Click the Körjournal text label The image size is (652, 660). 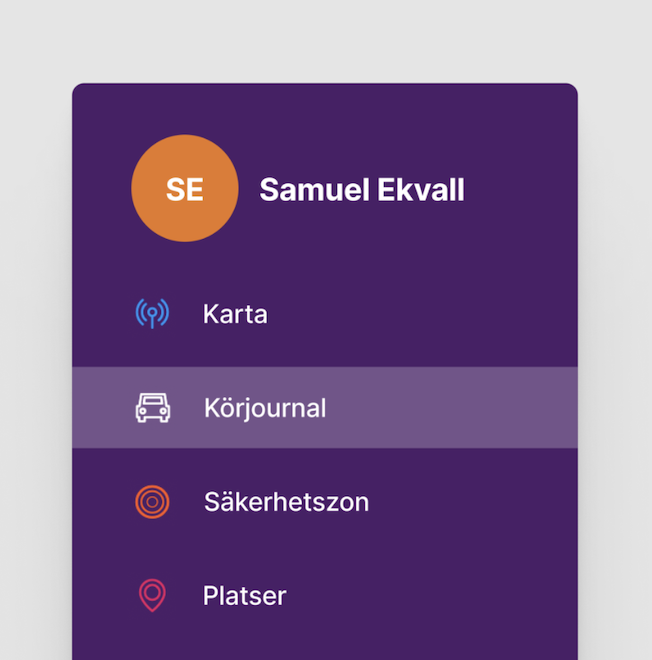tap(265, 408)
